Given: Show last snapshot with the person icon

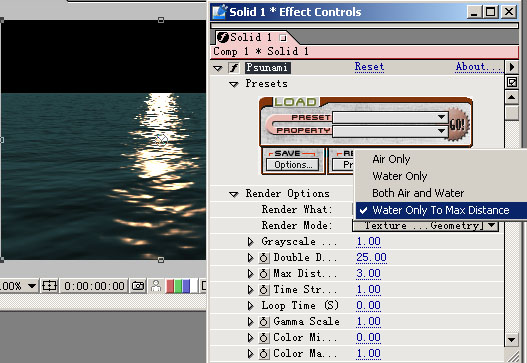Looking at the screenshot, I should (156, 286).
